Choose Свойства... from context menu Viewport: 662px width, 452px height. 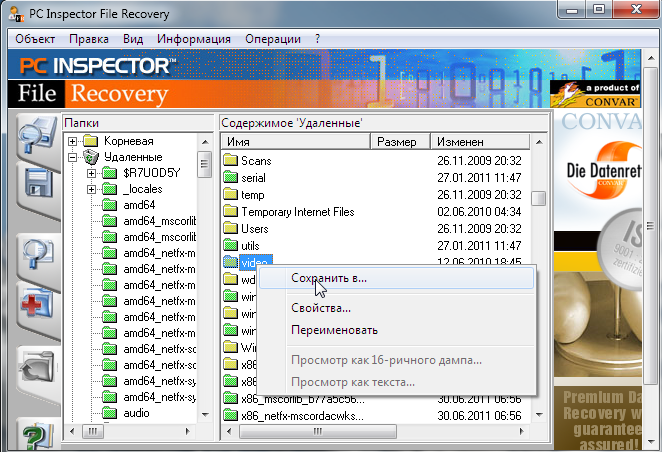click(396, 308)
